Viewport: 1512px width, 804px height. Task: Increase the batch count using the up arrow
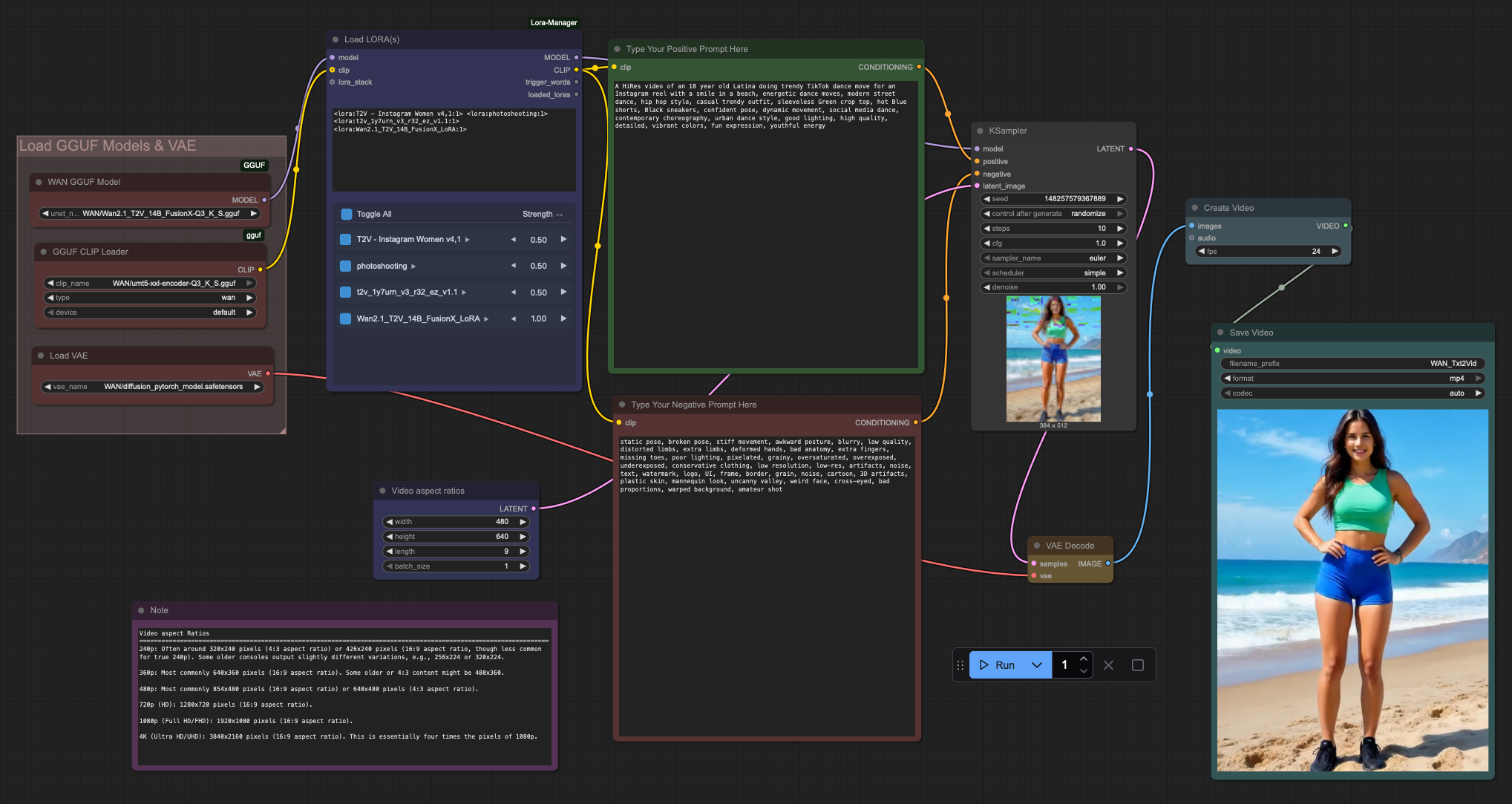(x=1084, y=658)
